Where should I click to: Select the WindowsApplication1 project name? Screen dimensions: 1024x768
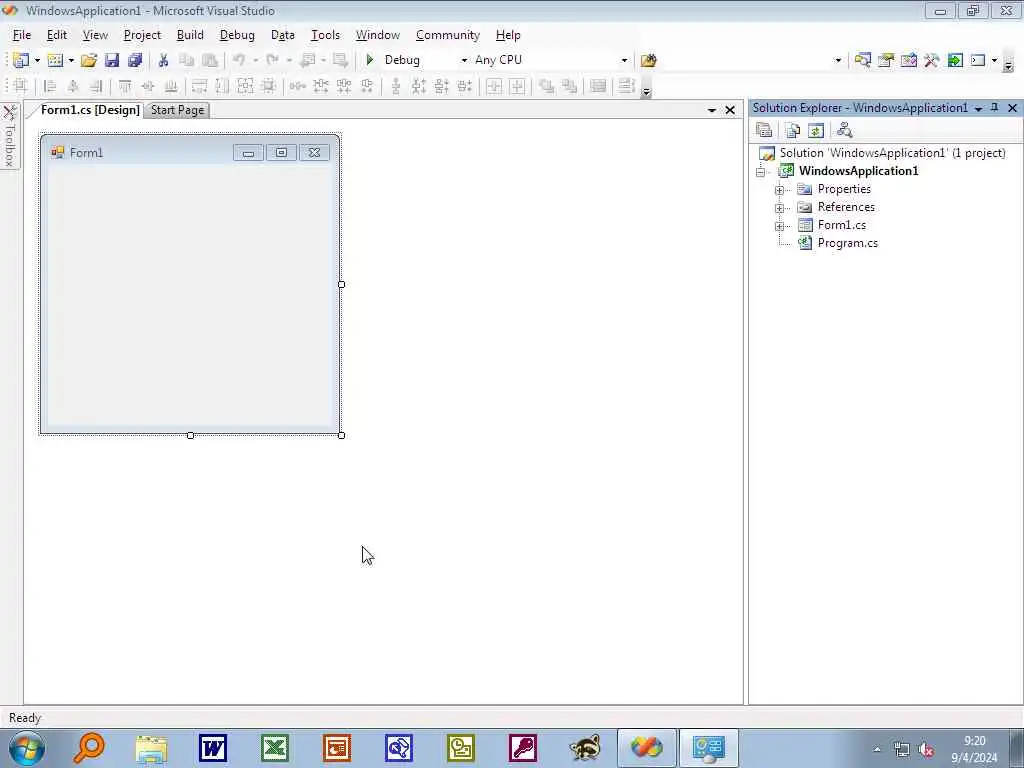point(858,171)
